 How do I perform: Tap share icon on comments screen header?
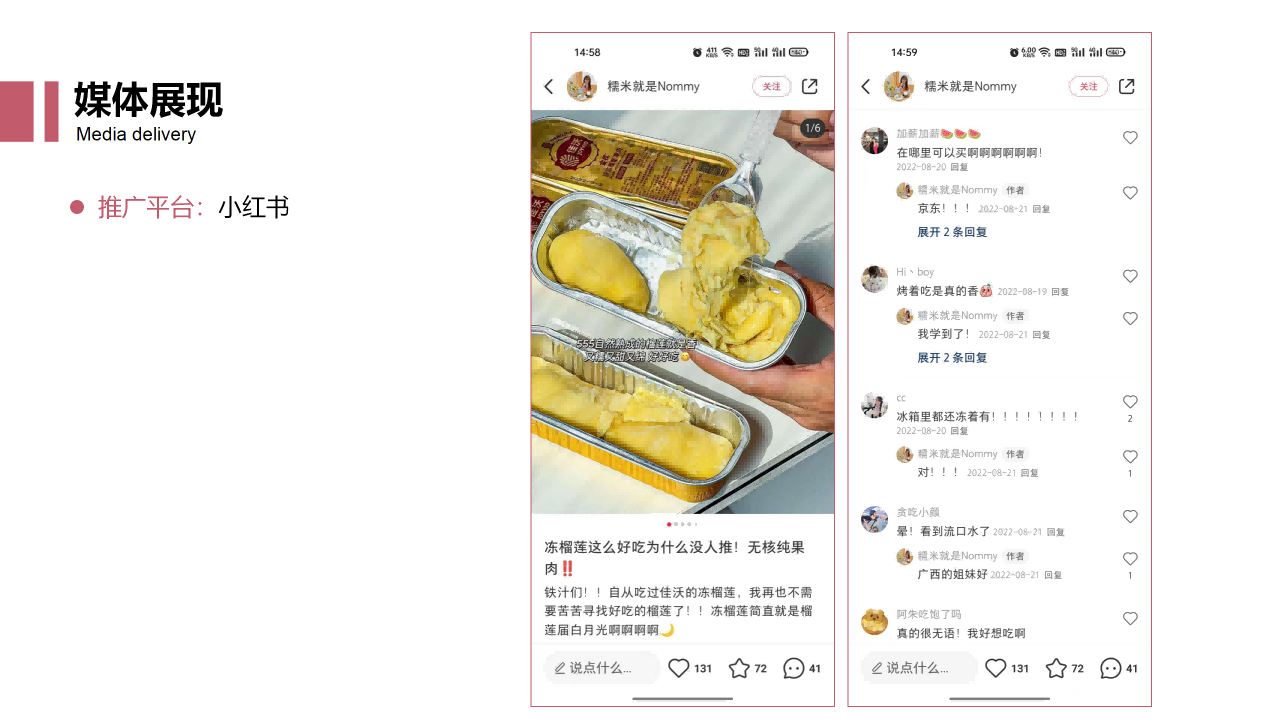1127,87
